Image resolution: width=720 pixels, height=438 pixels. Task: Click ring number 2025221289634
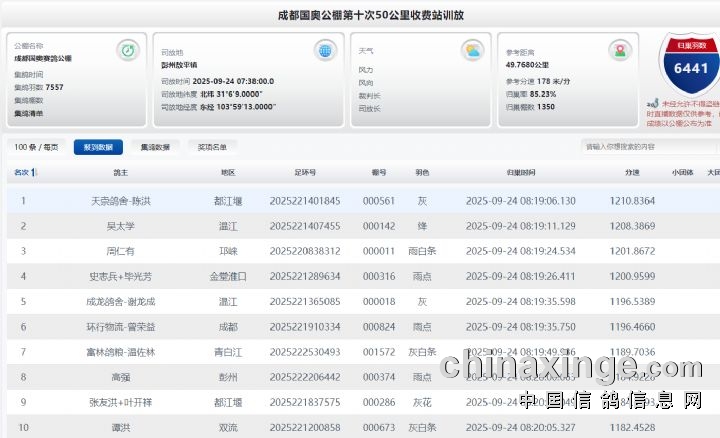(305, 276)
